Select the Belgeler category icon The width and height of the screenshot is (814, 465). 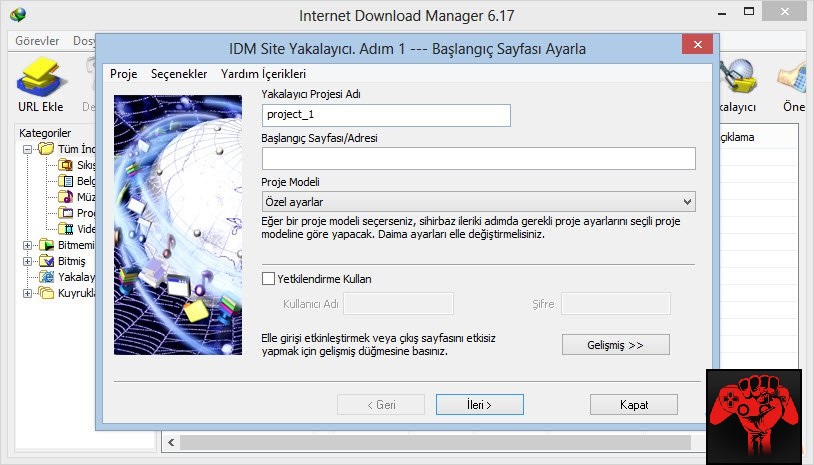point(65,181)
